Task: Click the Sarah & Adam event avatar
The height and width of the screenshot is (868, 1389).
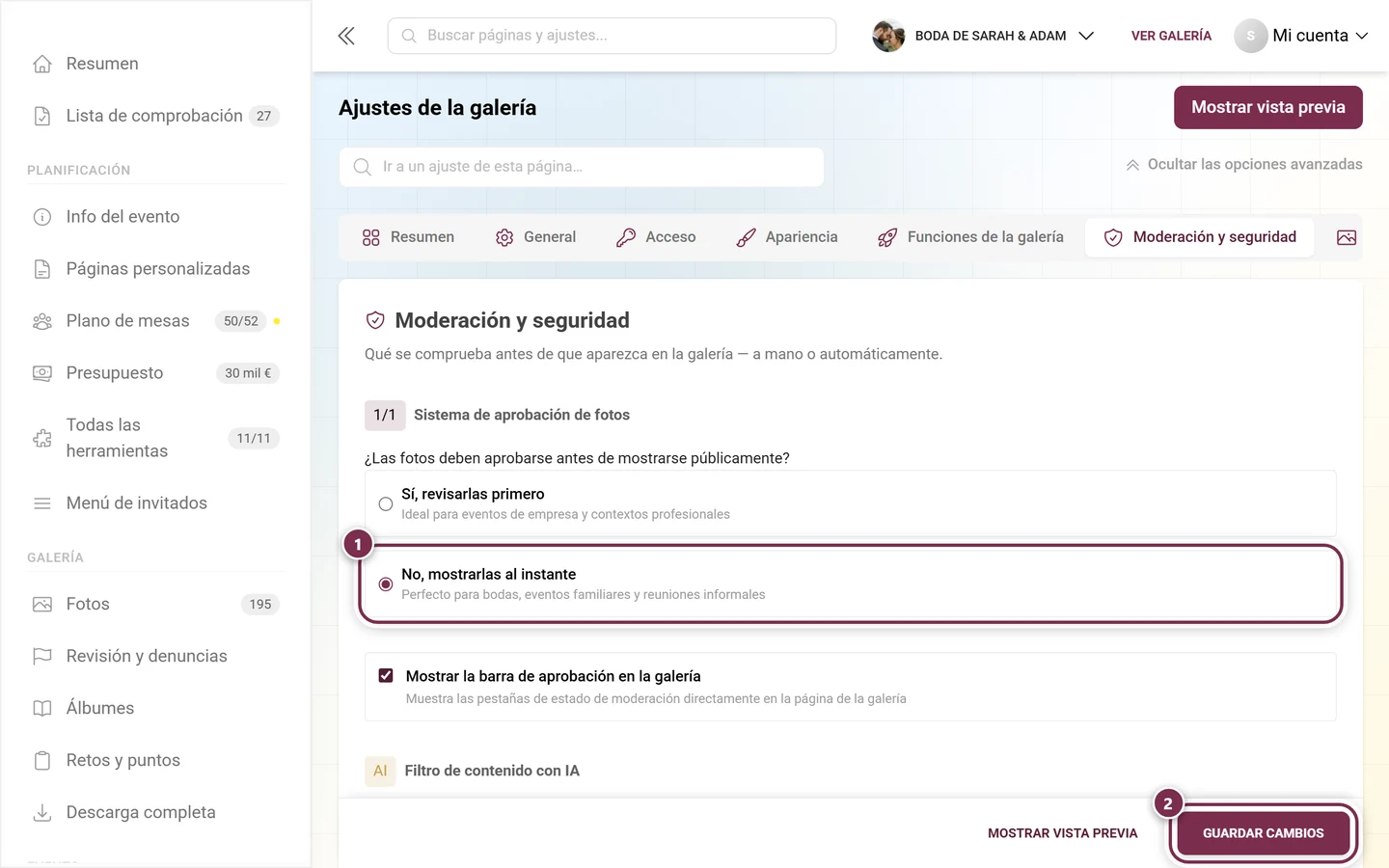Action: click(x=888, y=36)
